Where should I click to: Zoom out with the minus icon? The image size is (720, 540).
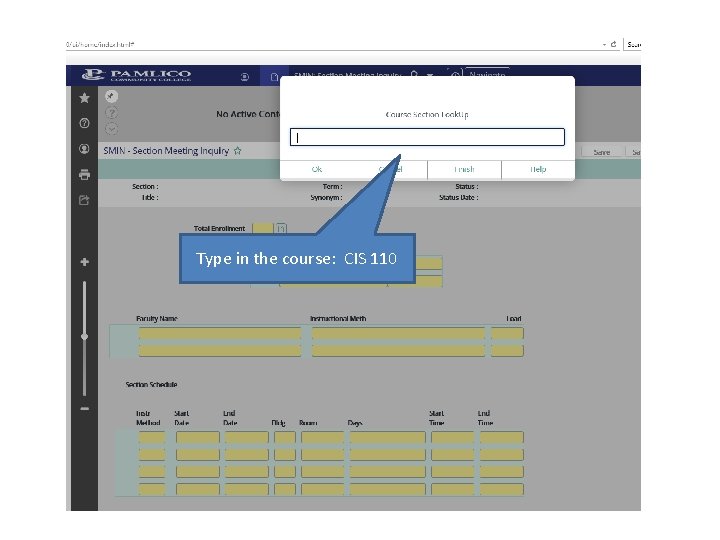[x=84, y=408]
